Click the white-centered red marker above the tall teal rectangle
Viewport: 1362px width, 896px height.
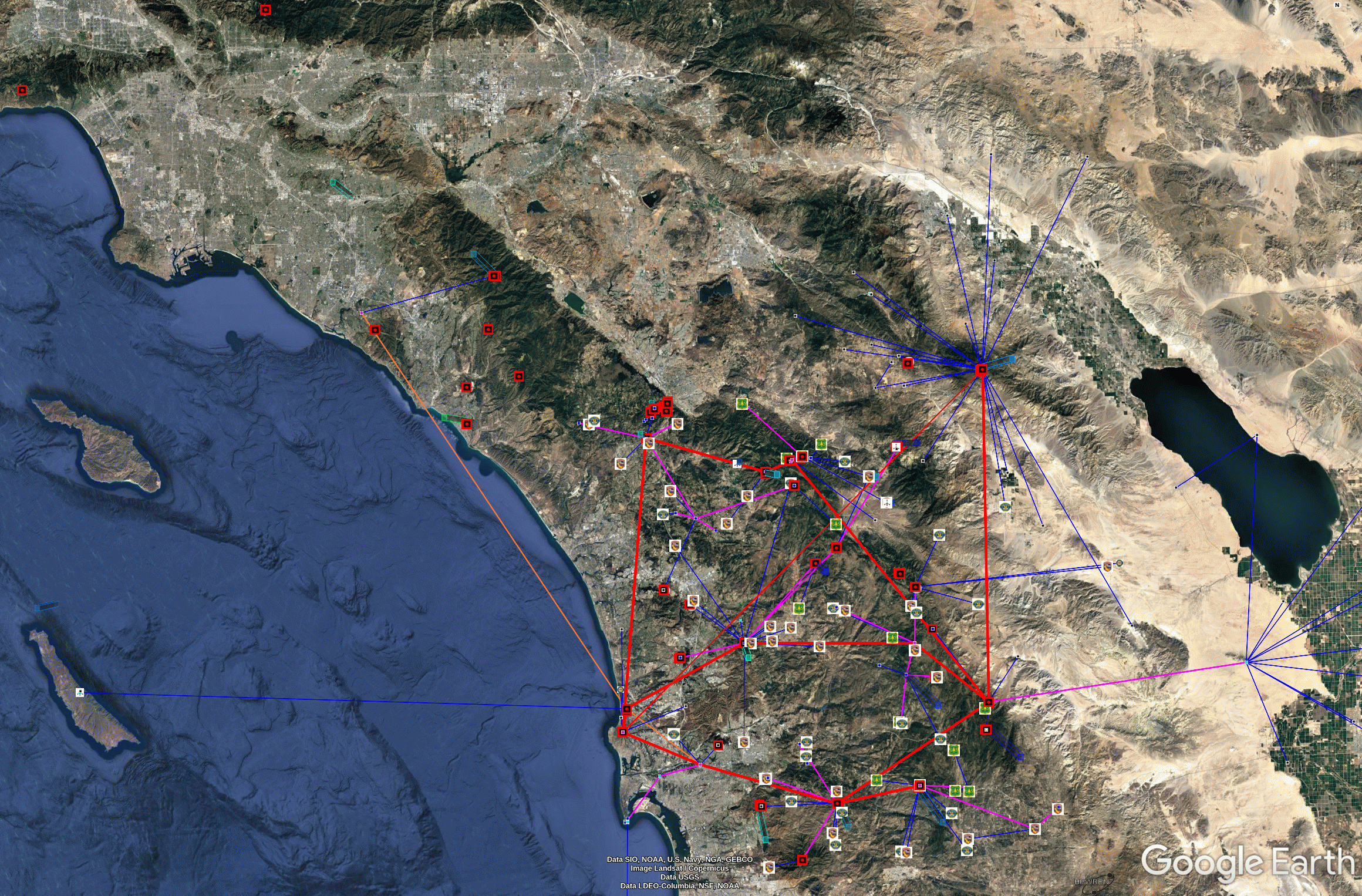[x=761, y=806]
